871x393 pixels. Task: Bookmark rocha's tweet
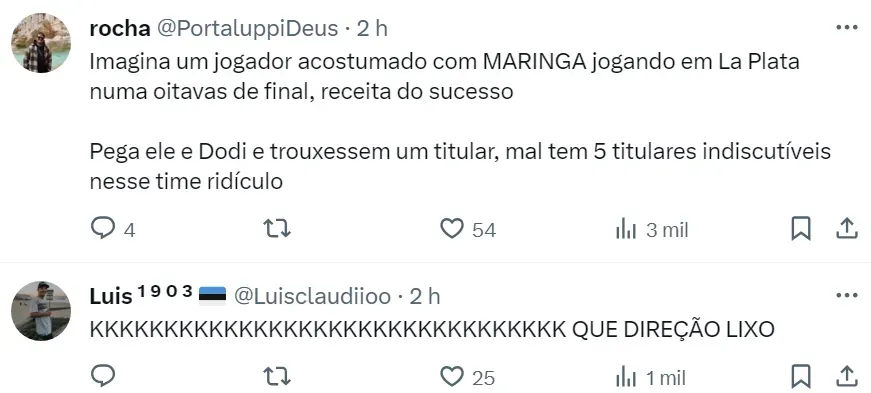pyautogui.click(x=800, y=228)
